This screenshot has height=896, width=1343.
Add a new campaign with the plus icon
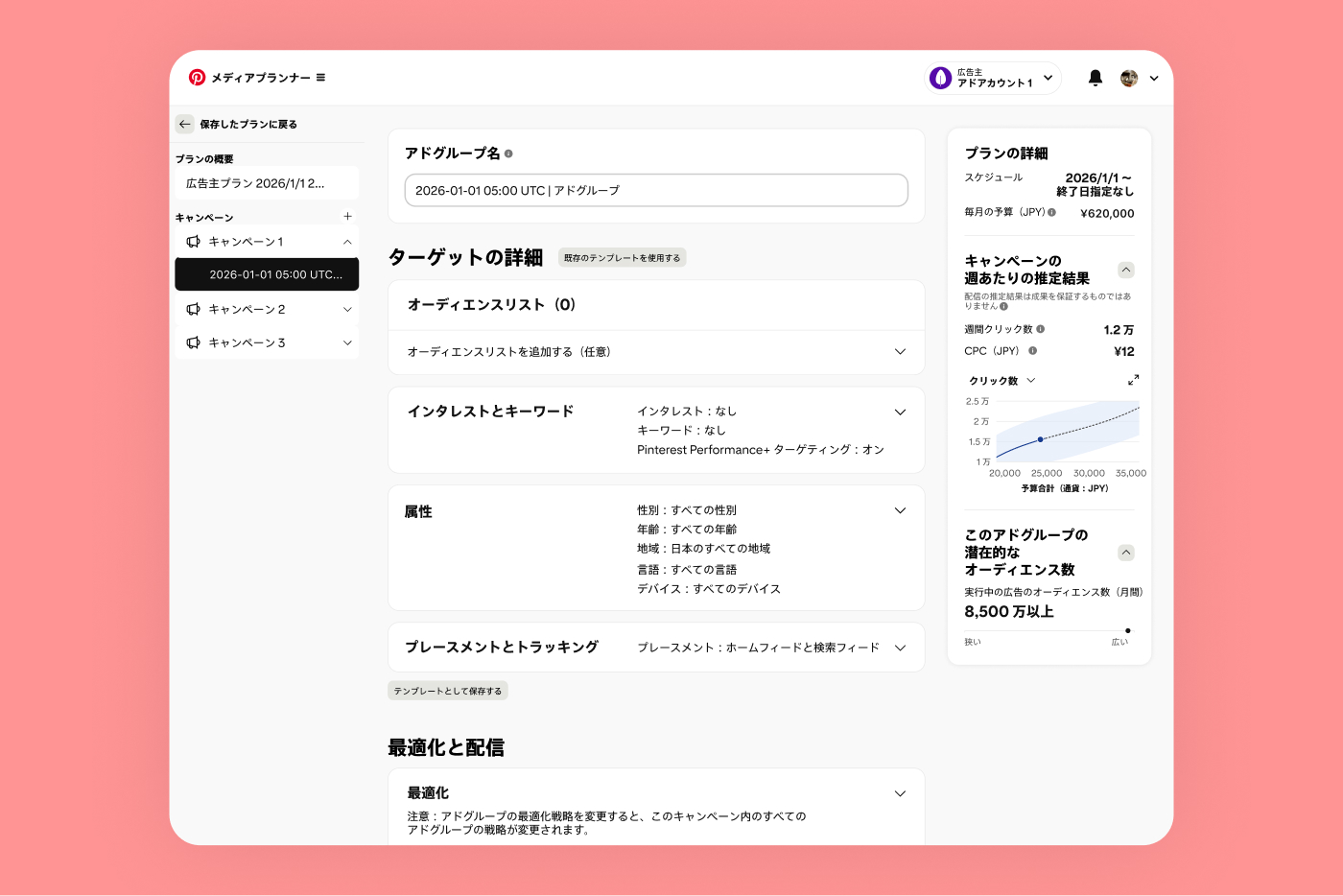tap(347, 217)
